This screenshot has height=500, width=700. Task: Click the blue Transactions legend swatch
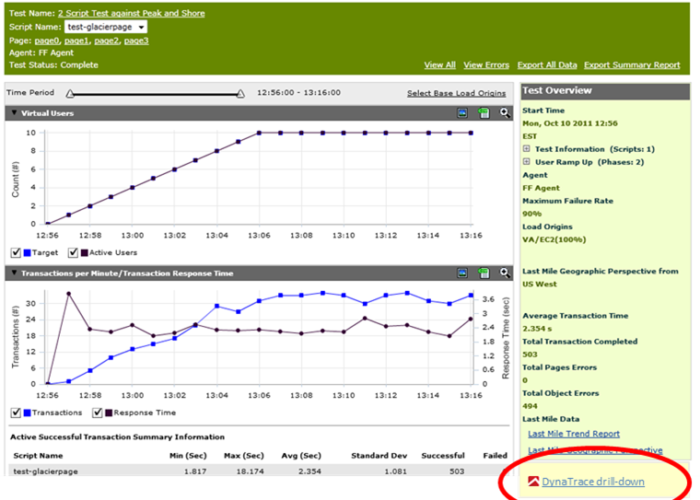tap(27, 412)
